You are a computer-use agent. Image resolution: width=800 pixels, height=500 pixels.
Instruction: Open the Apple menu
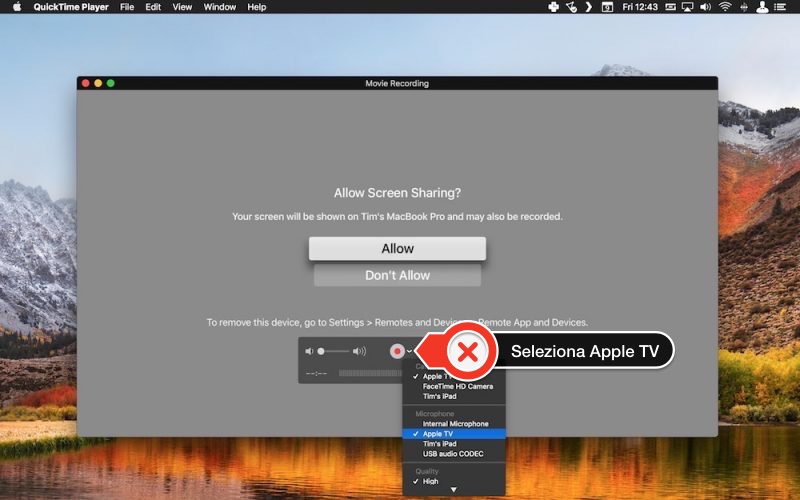click(x=16, y=7)
